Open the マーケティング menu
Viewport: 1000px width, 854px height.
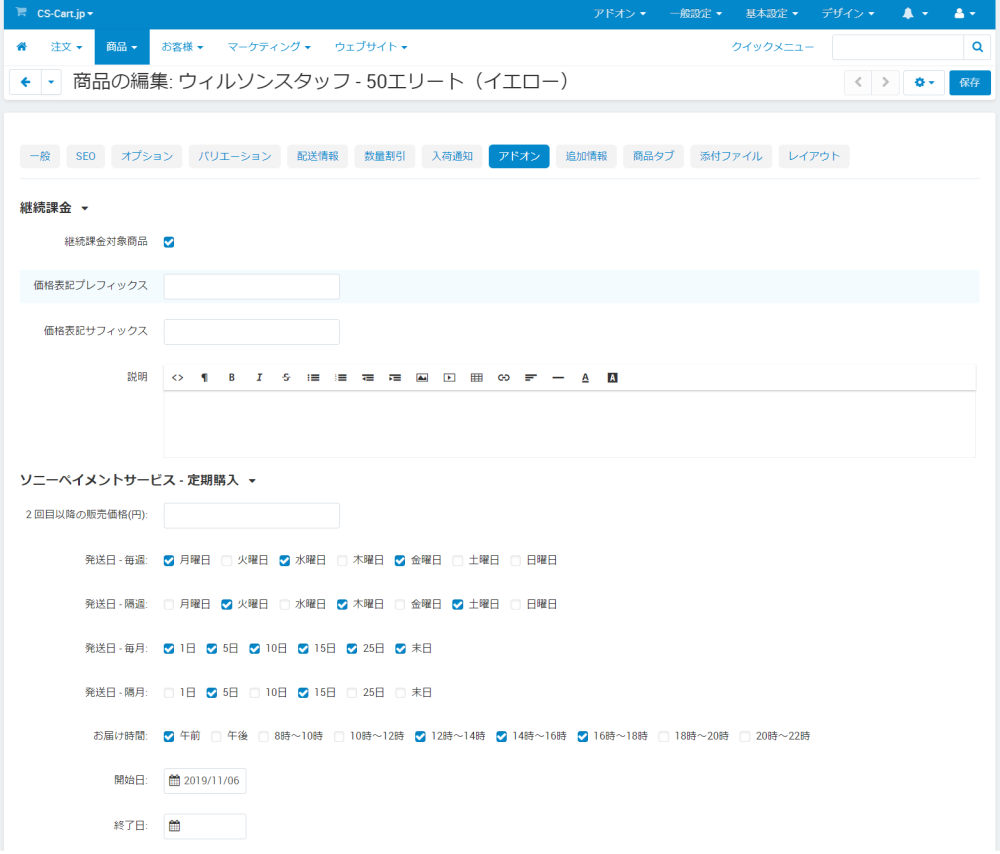click(x=269, y=47)
